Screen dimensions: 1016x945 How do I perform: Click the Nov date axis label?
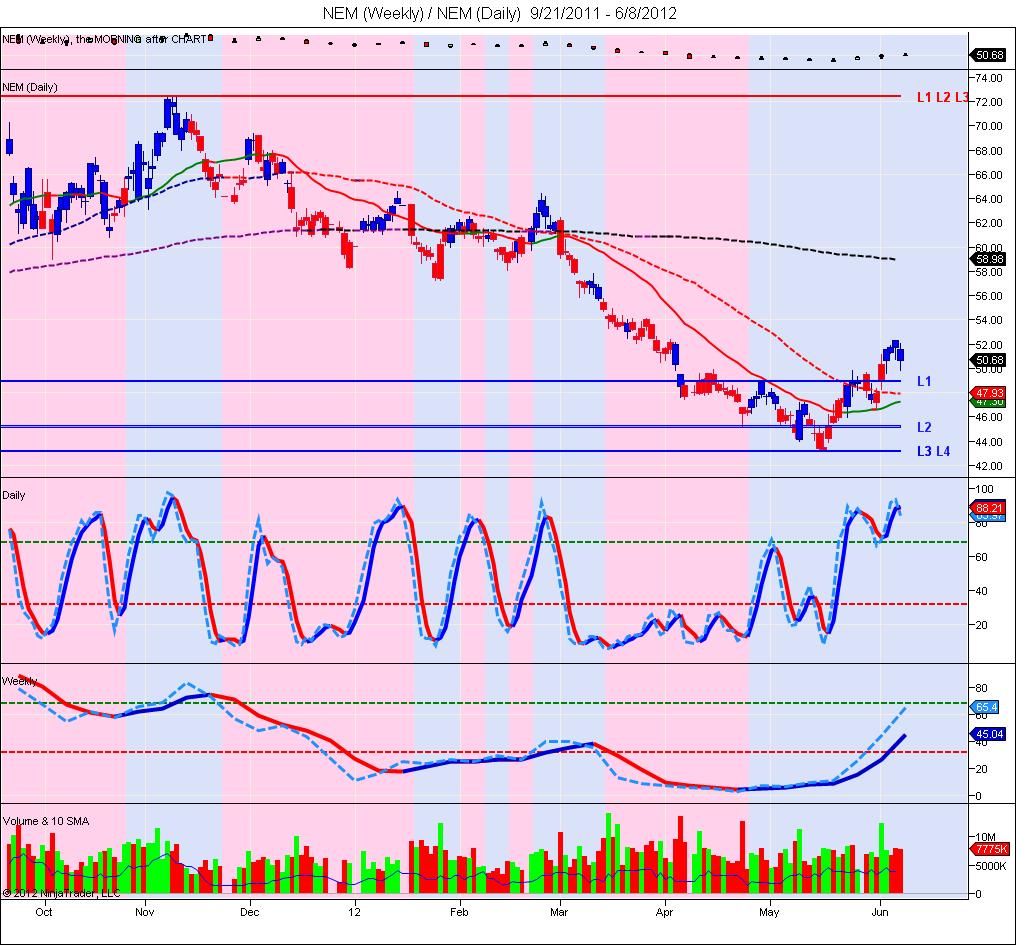(x=144, y=912)
